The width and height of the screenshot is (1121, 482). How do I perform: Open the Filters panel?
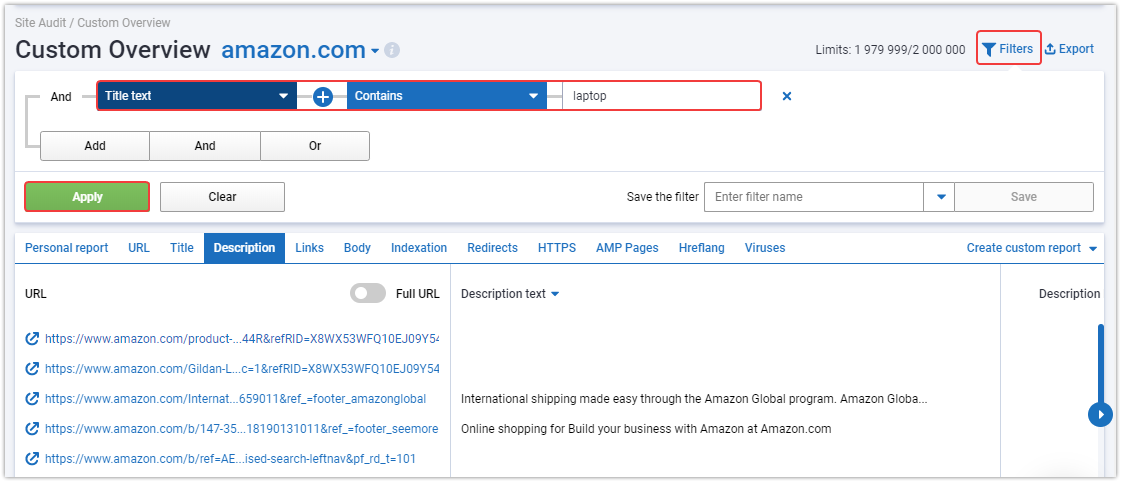(1008, 49)
